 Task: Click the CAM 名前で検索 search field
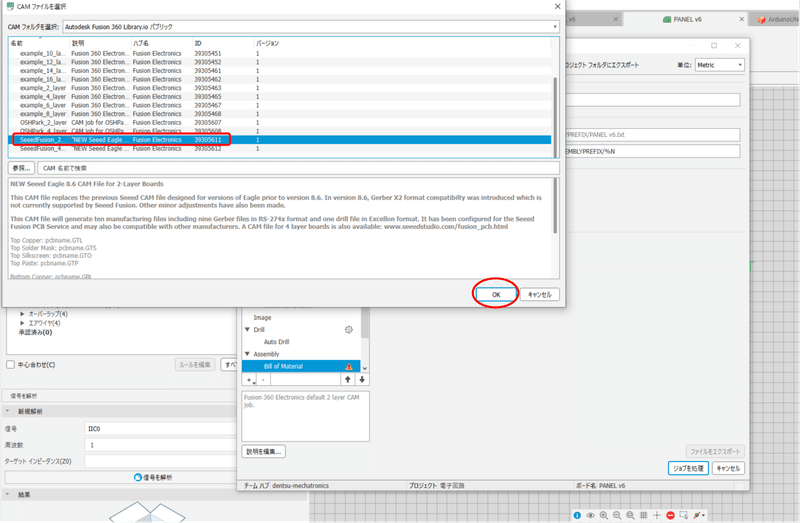(299, 168)
